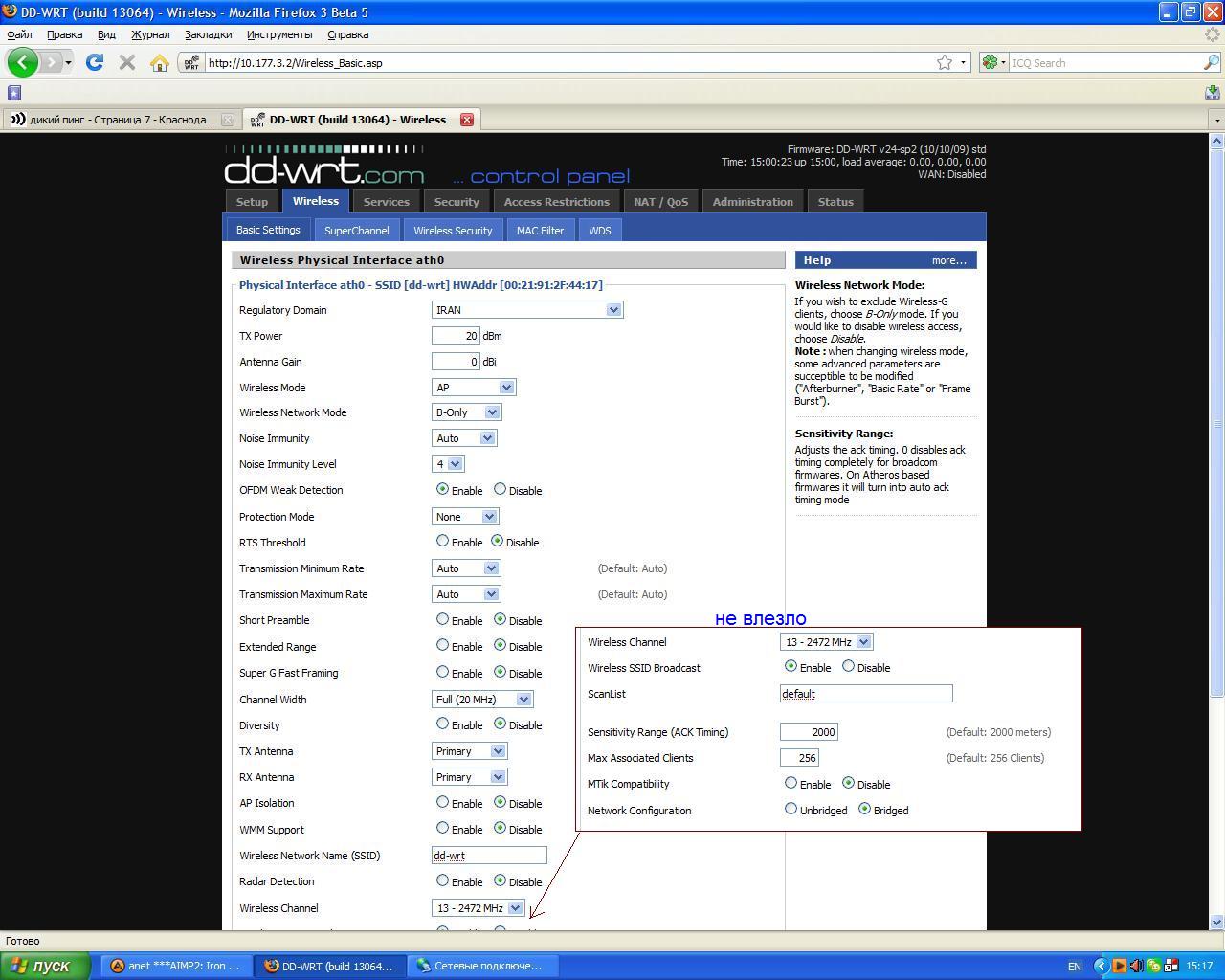The width and height of the screenshot is (1225, 980).
Task: Expand the Channel Width dropdown
Action: click(482, 700)
